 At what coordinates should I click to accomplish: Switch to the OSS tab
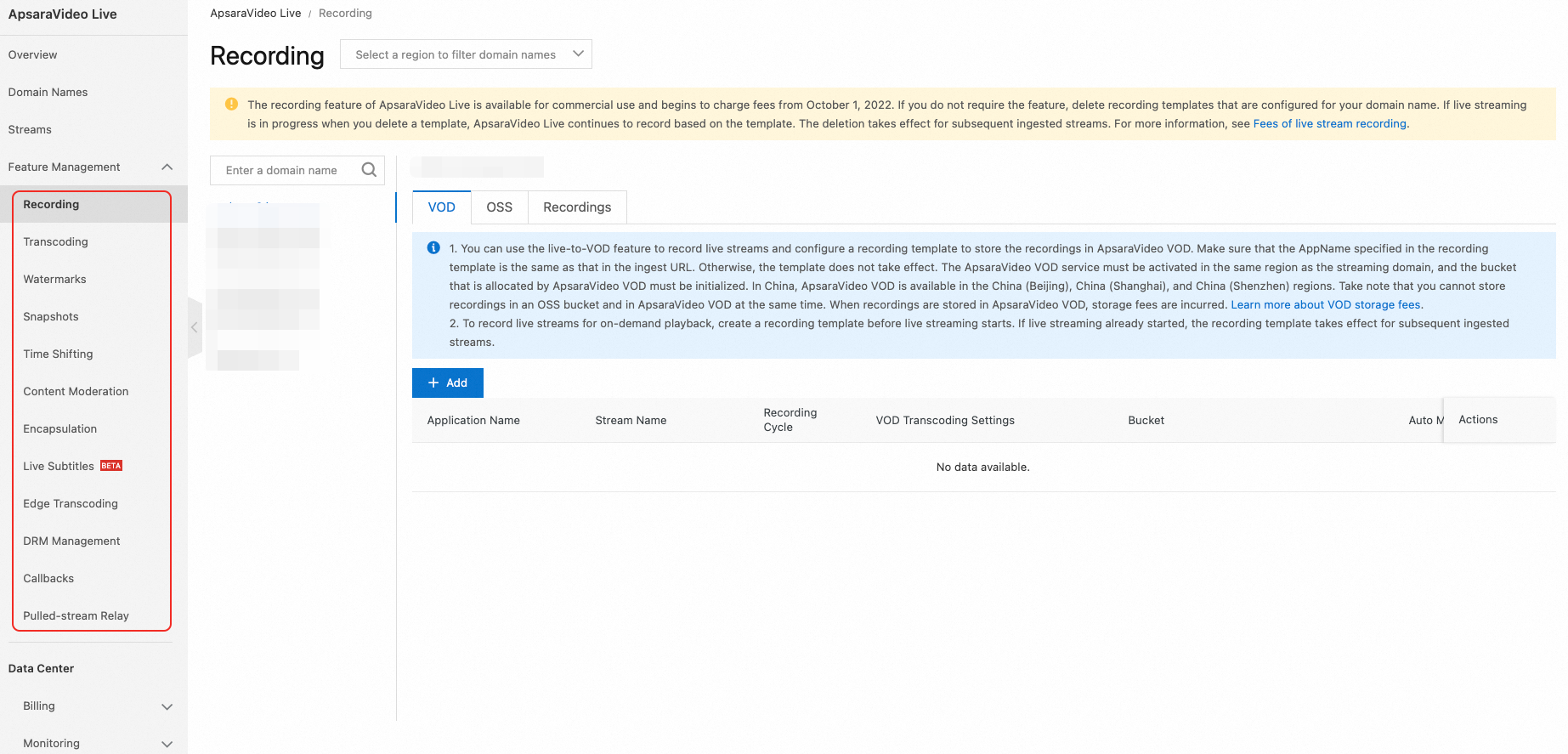(x=500, y=207)
